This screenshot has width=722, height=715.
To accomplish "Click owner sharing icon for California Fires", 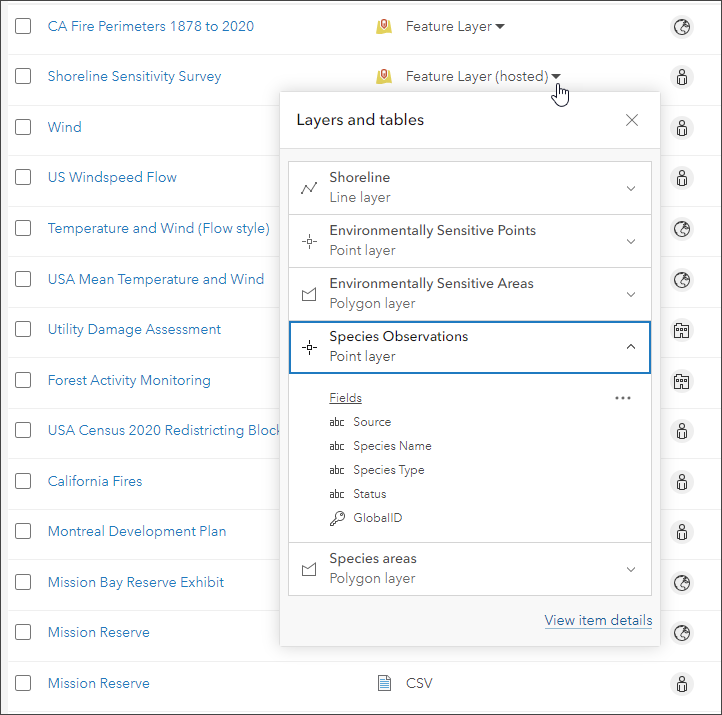I will pos(681,482).
